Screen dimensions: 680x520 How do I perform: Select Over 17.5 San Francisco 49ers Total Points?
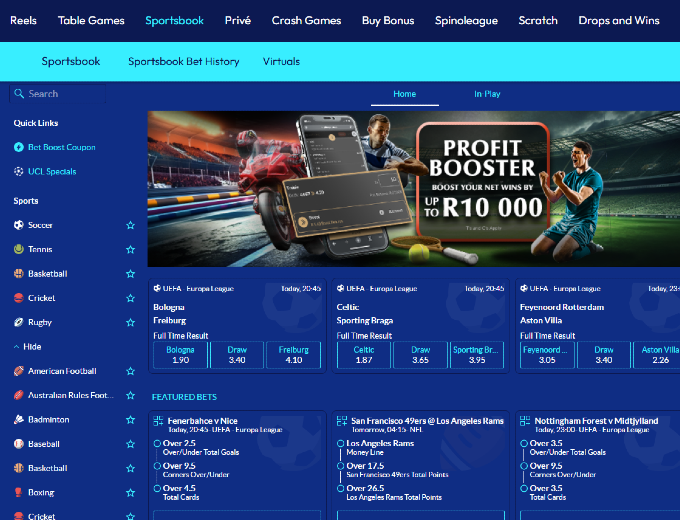(341, 466)
